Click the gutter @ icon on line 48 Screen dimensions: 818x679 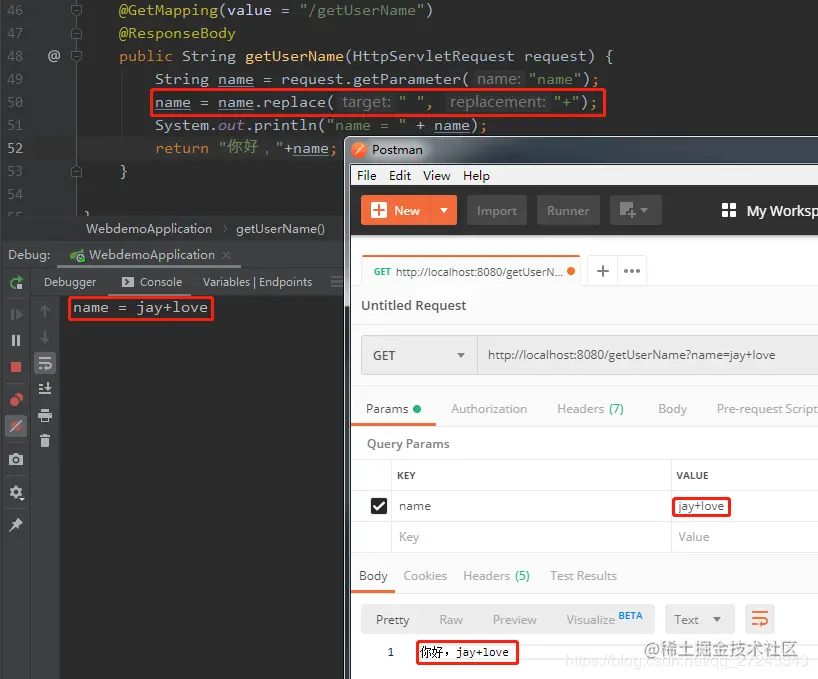(54, 55)
